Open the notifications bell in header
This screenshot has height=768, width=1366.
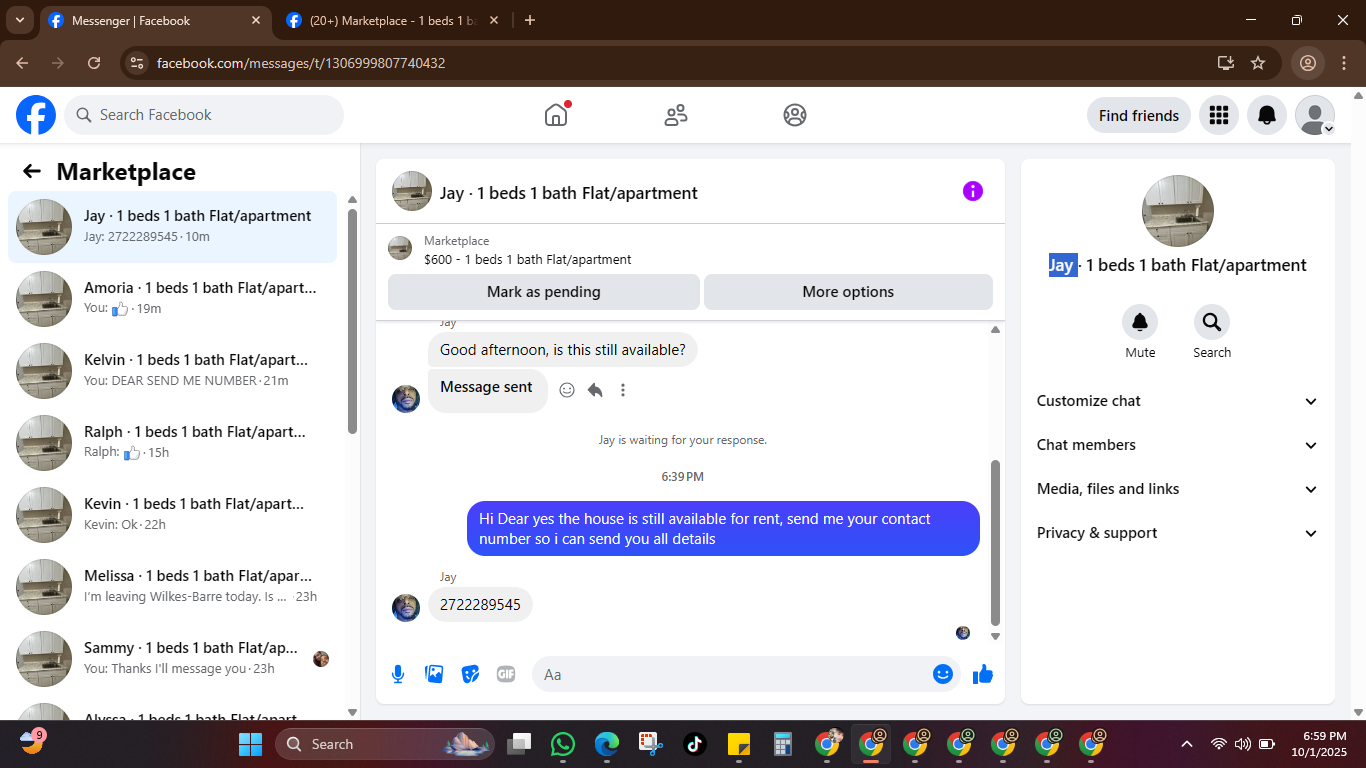pos(1267,115)
